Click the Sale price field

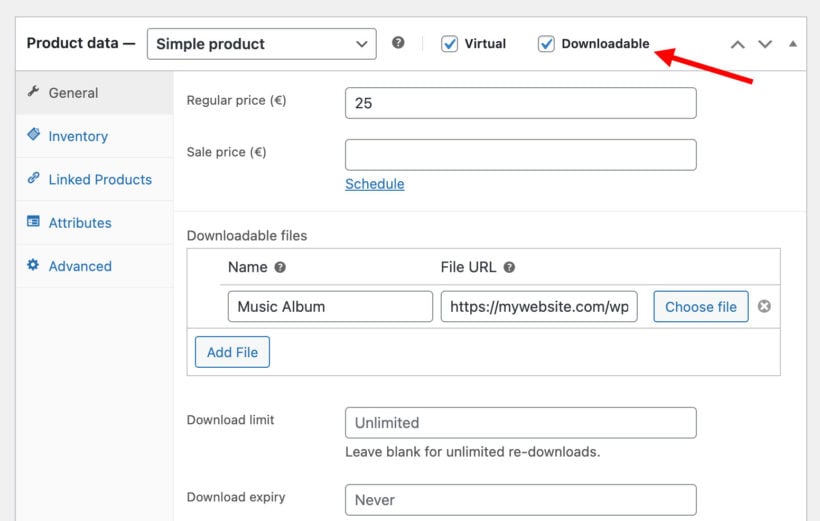pyautogui.click(x=521, y=155)
